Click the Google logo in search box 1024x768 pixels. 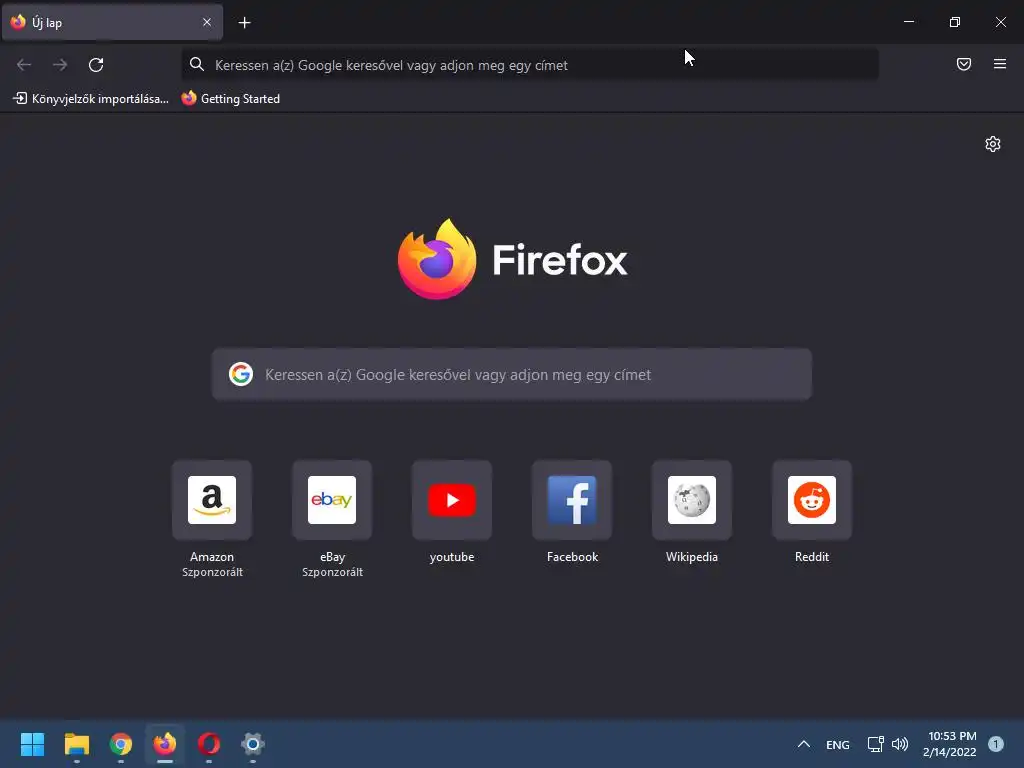coord(241,374)
